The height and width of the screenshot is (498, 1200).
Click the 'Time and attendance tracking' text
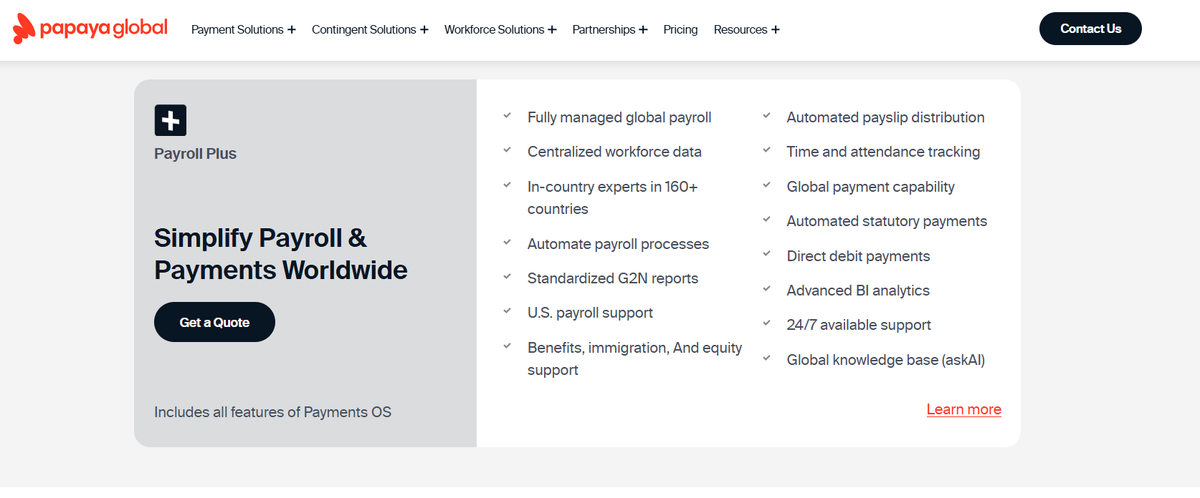click(883, 152)
